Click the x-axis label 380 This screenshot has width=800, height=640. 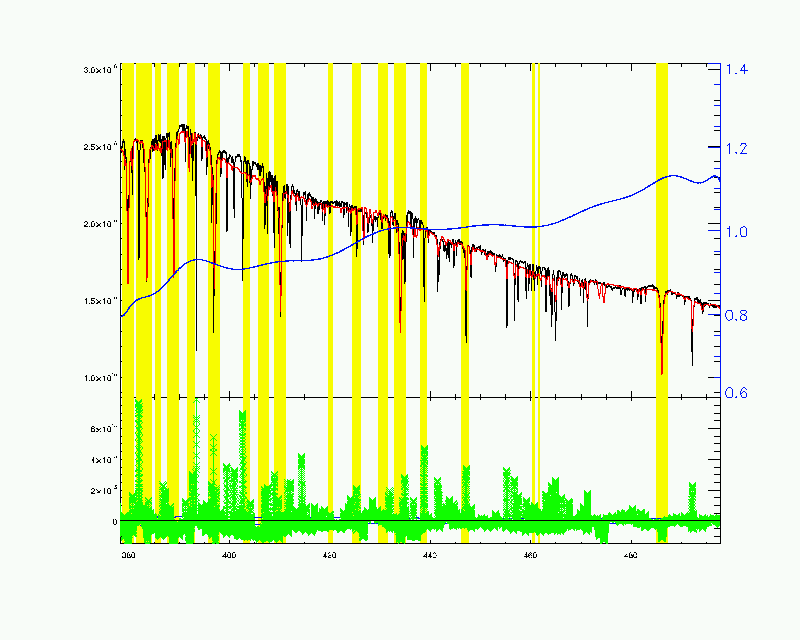tap(128, 555)
